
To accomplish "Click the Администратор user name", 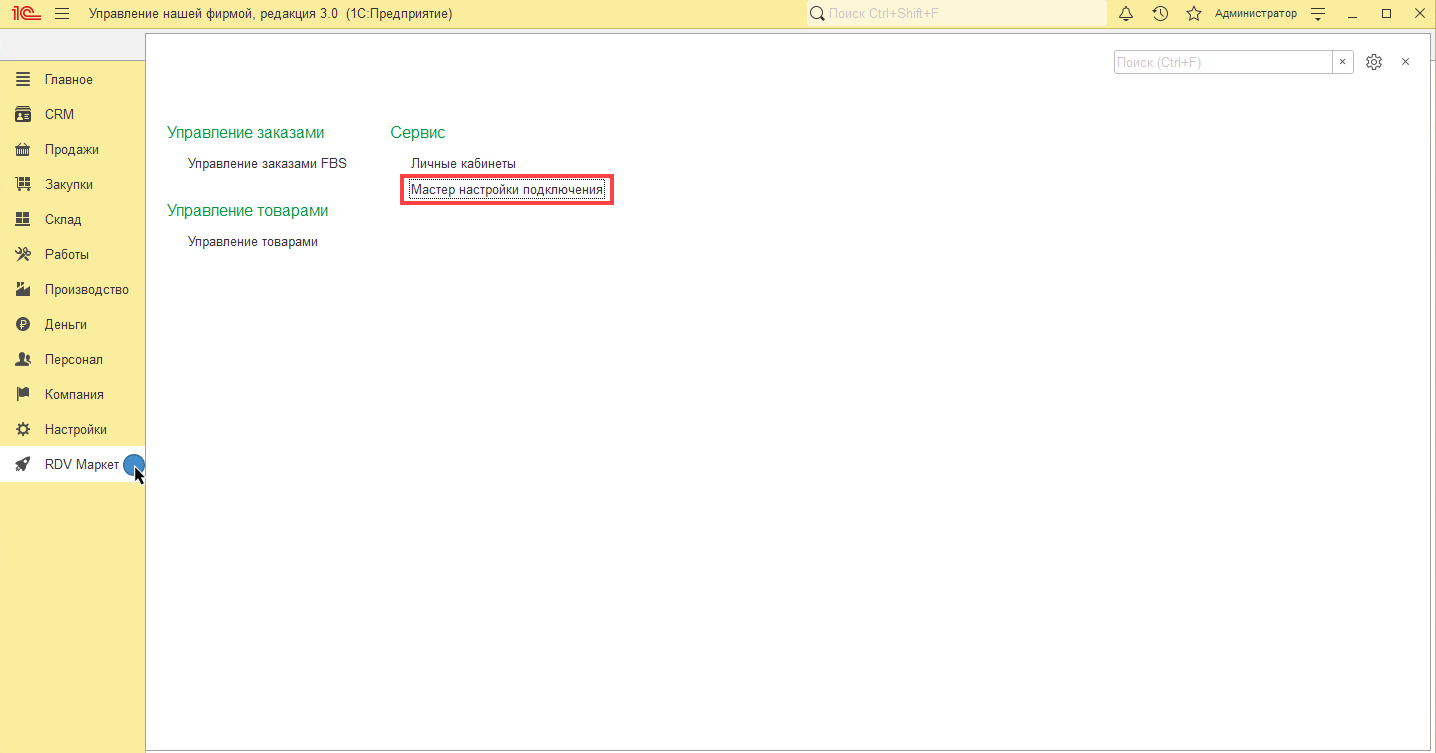I will (x=1255, y=14).
